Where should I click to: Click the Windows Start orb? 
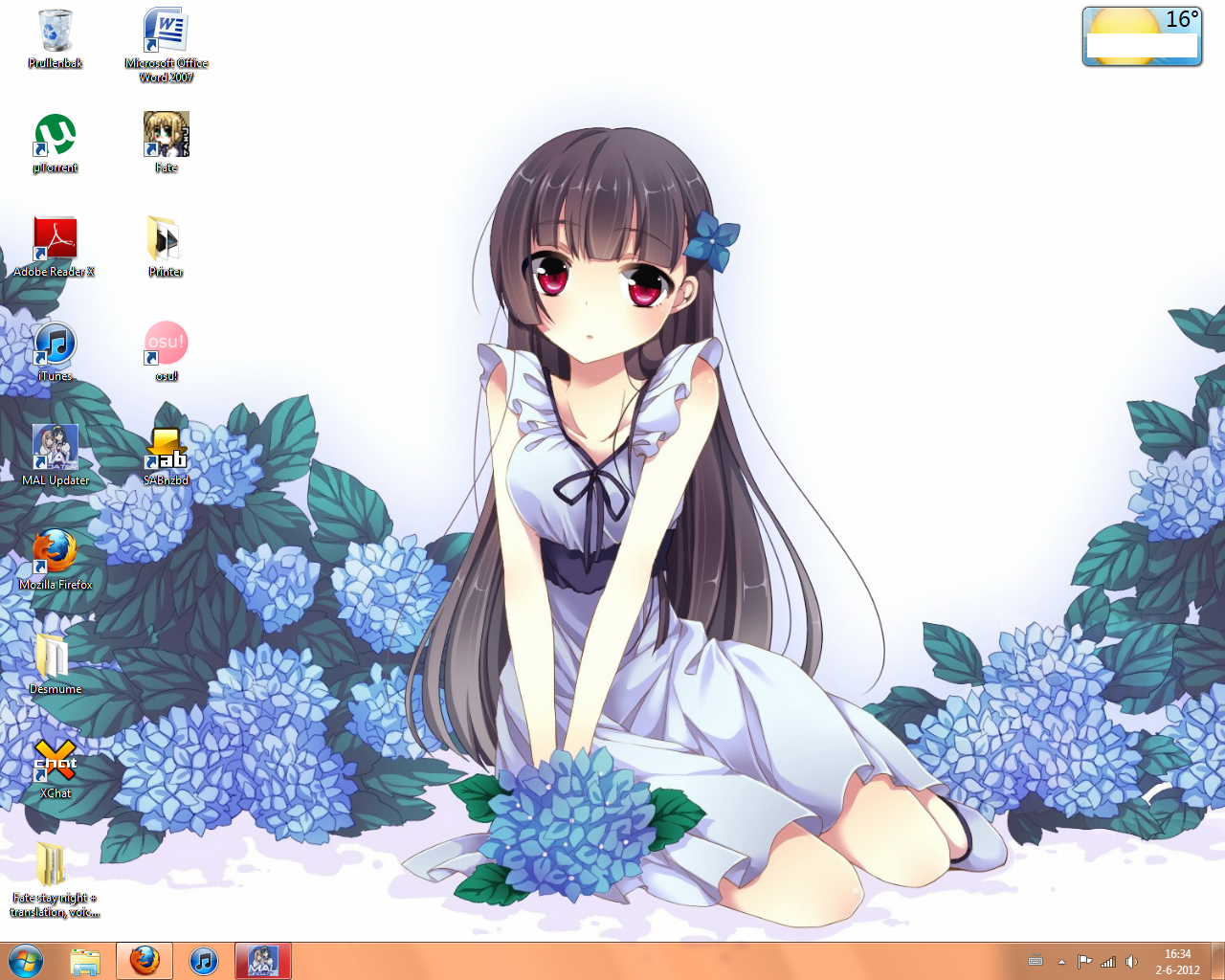(26, 961)
